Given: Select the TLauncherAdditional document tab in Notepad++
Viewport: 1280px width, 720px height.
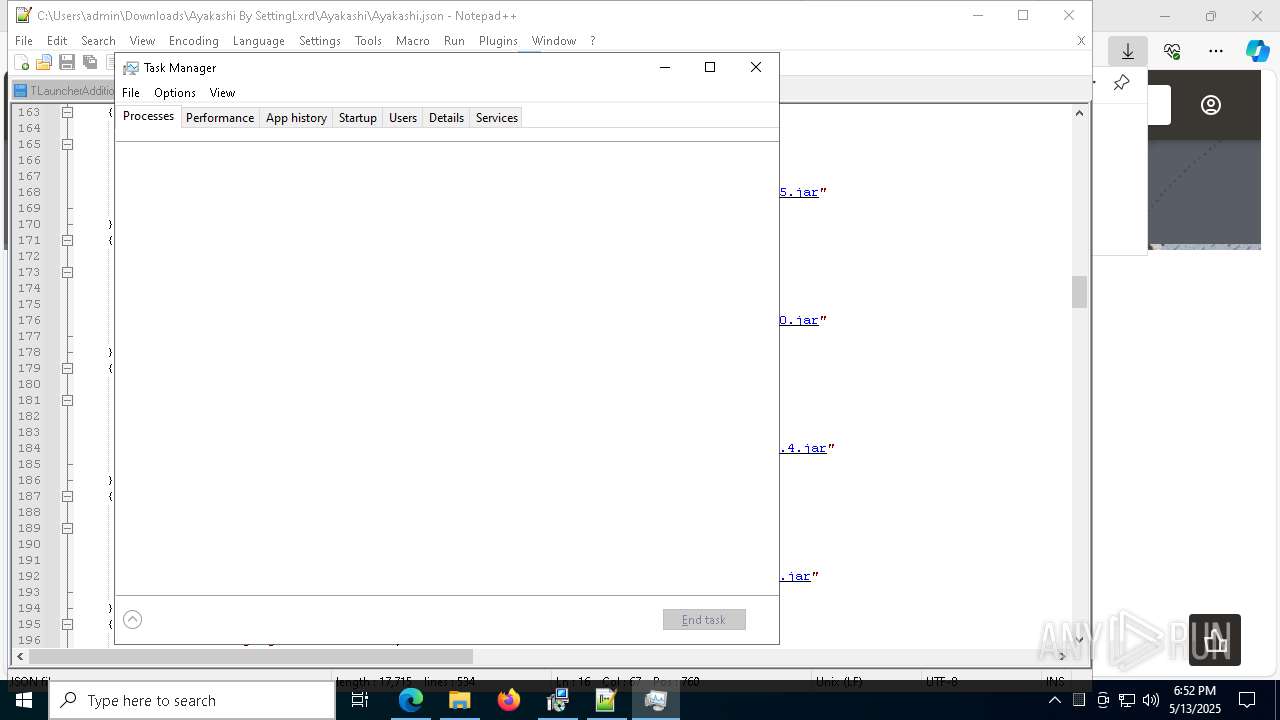Looking at the screenshot, I should (64, 91).
